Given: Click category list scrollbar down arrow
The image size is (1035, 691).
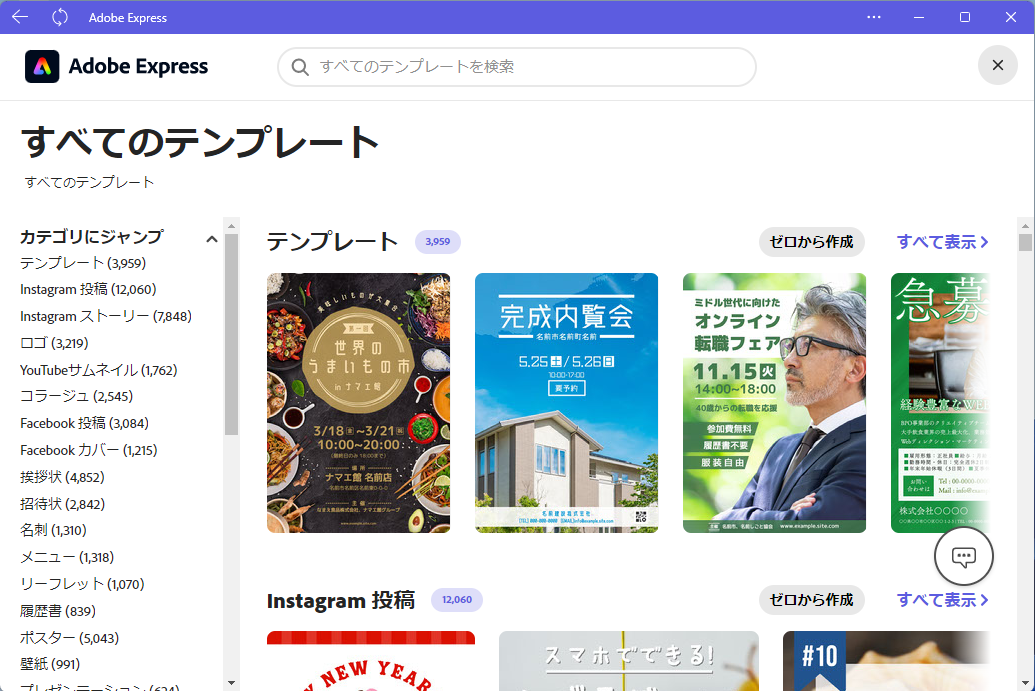Looking at the screenshot, I should coord(231,682).
